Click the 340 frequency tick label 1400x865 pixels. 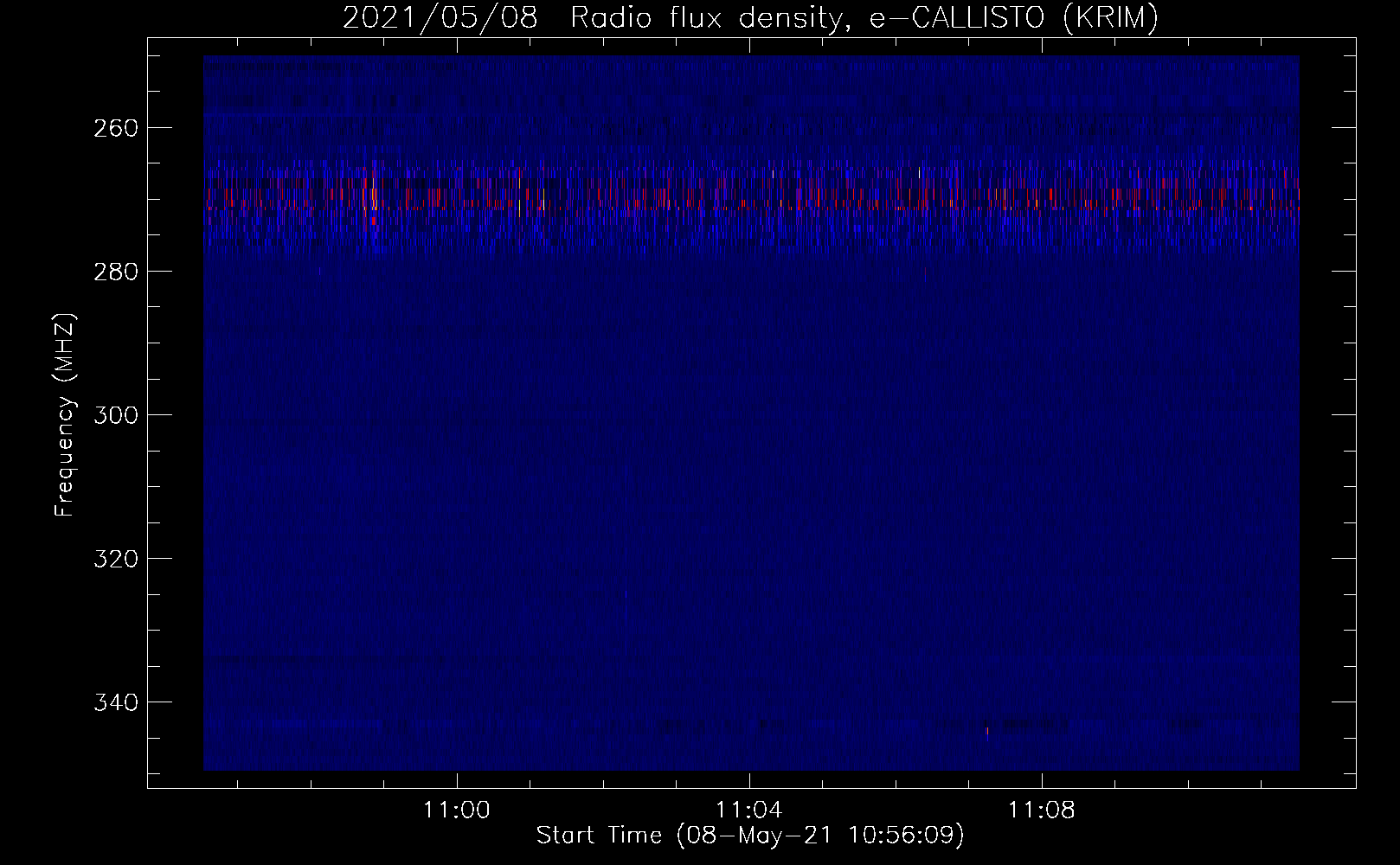point(116,702)
